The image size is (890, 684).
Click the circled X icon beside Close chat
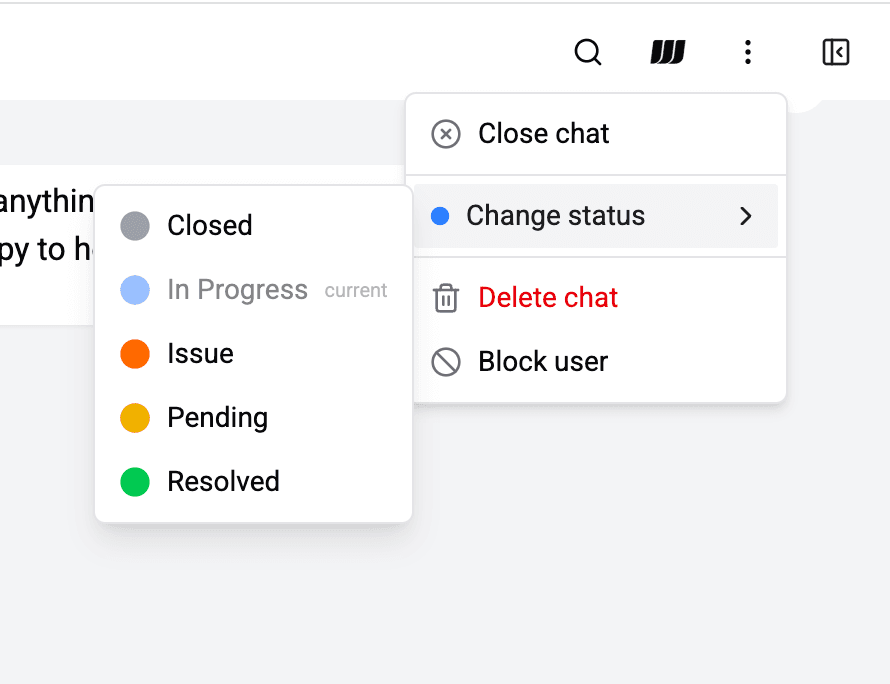coord(446,134)
